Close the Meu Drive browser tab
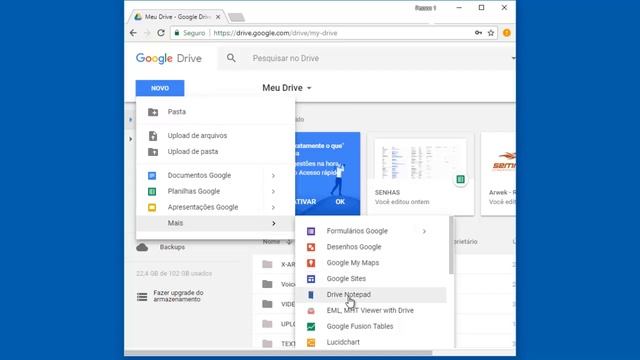 (x=218, y=17)
